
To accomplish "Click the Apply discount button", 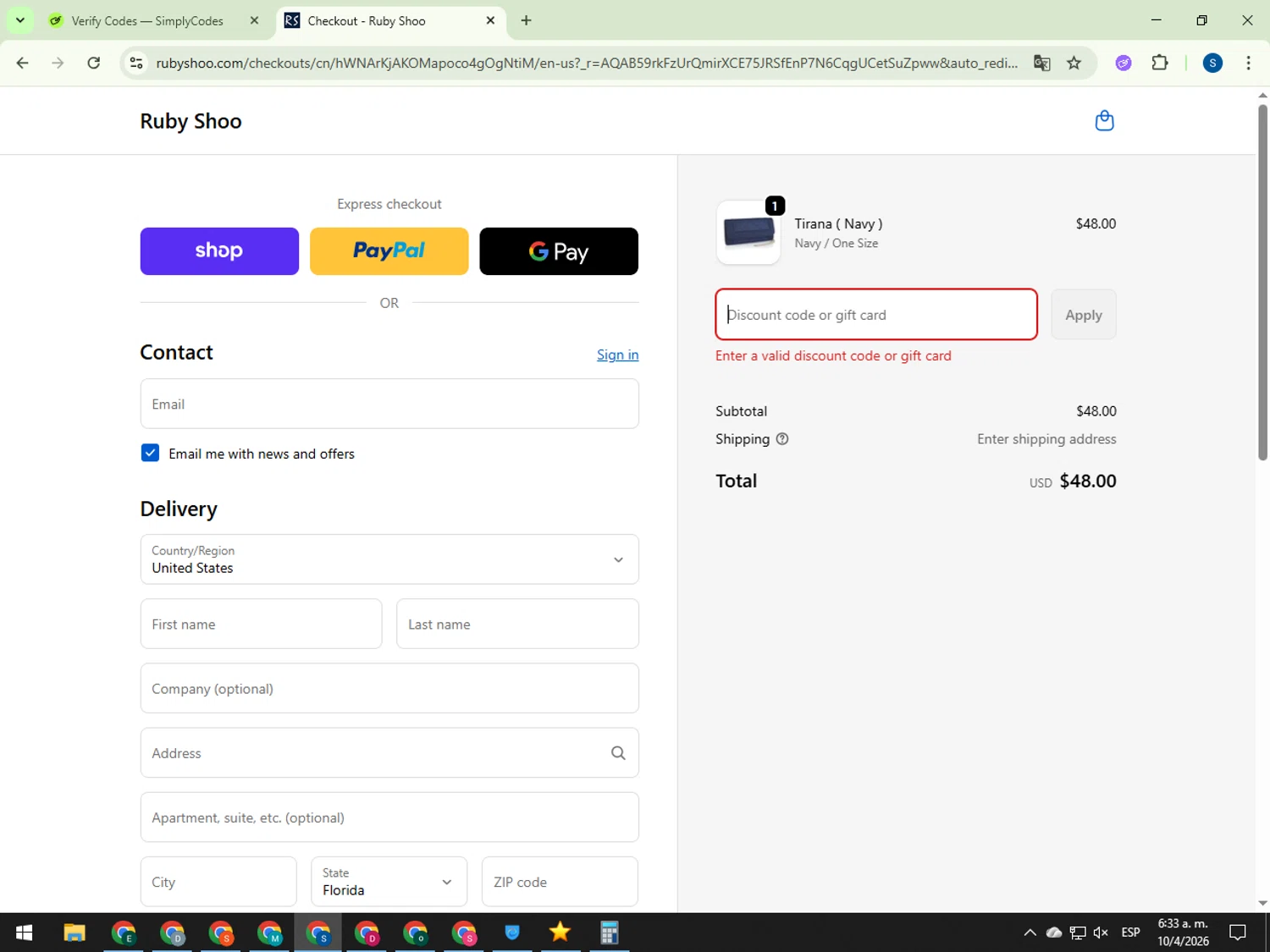I will 1084,315.
